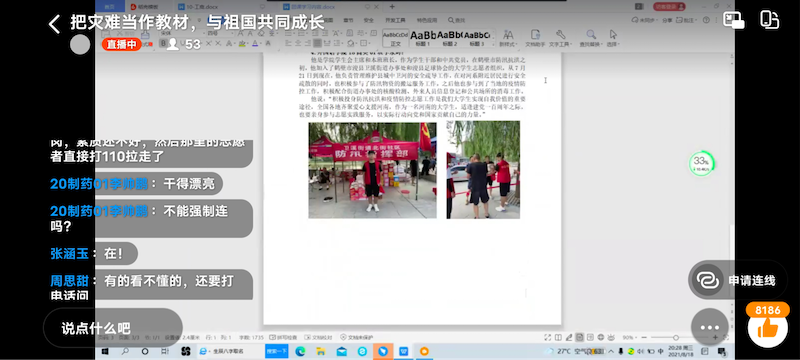Open the streamer's profile avatar
The height and width of the screenshot is (360, 800).
(80, 44)
